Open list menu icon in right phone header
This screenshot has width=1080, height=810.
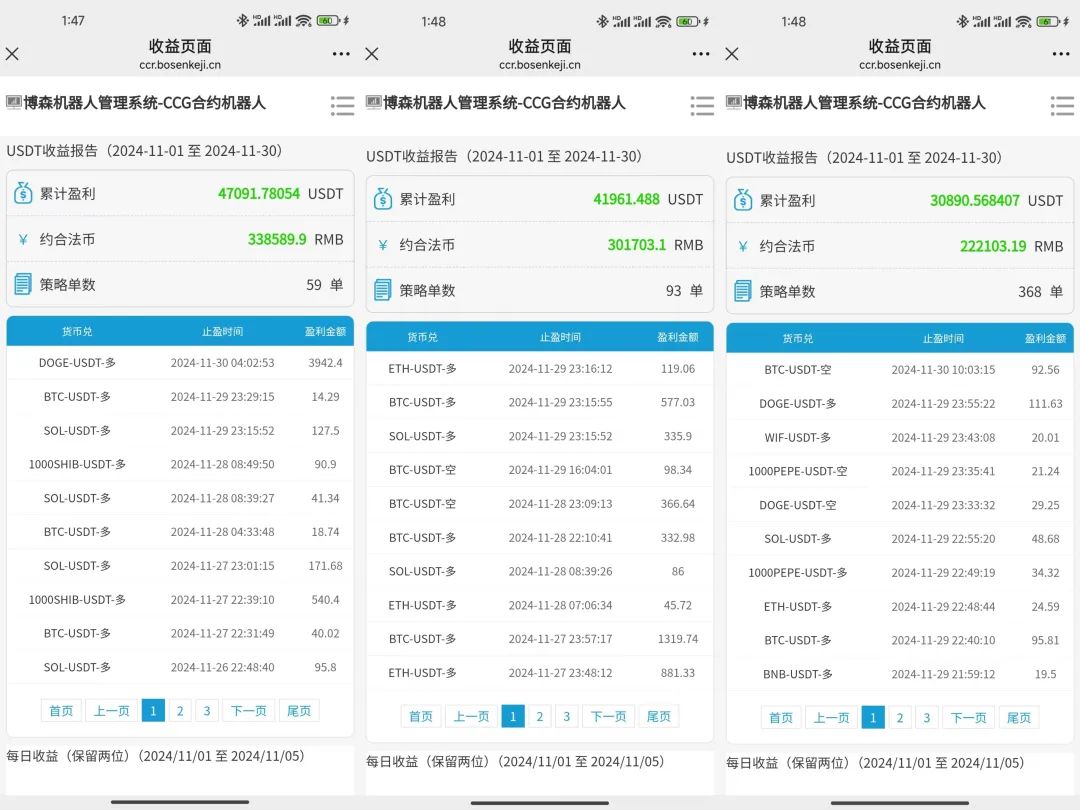[x=1062, y=105]
